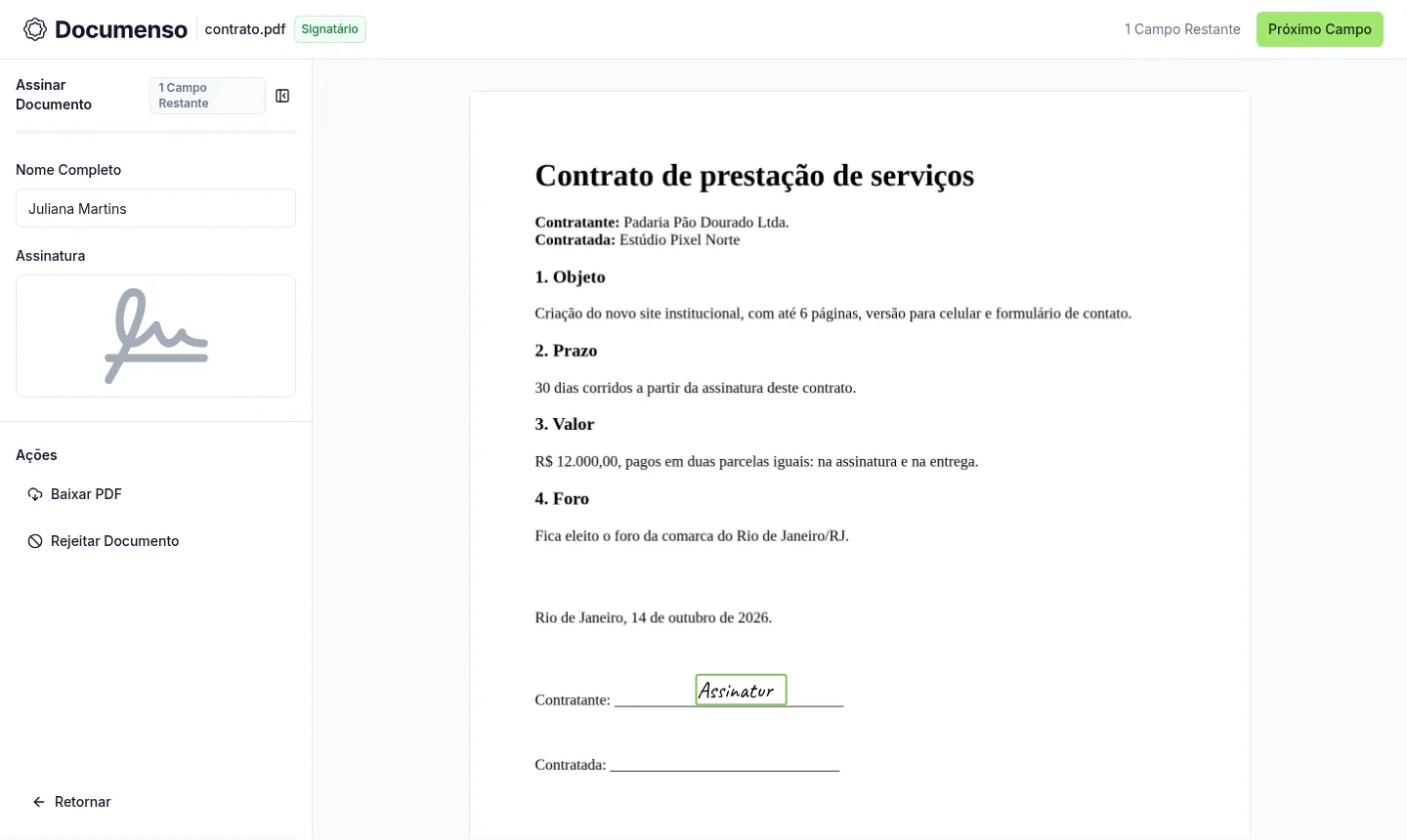Click the Documenso logo icon
The width and height of the screenshot is (1407, 840).
coord(35,29)
